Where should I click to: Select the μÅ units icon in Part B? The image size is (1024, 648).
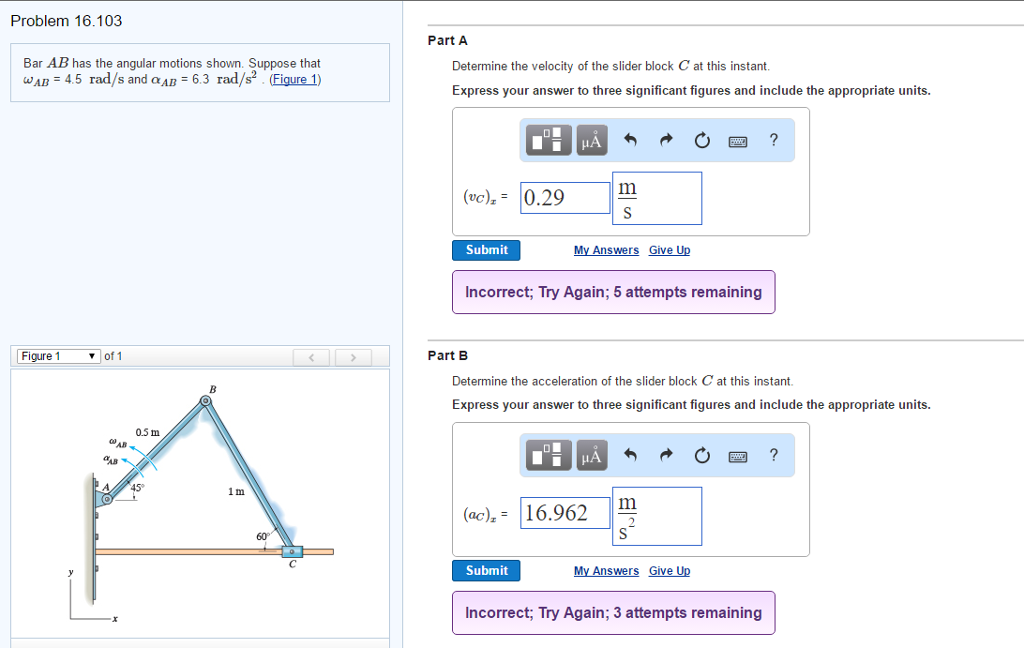(x=590, y=455)
